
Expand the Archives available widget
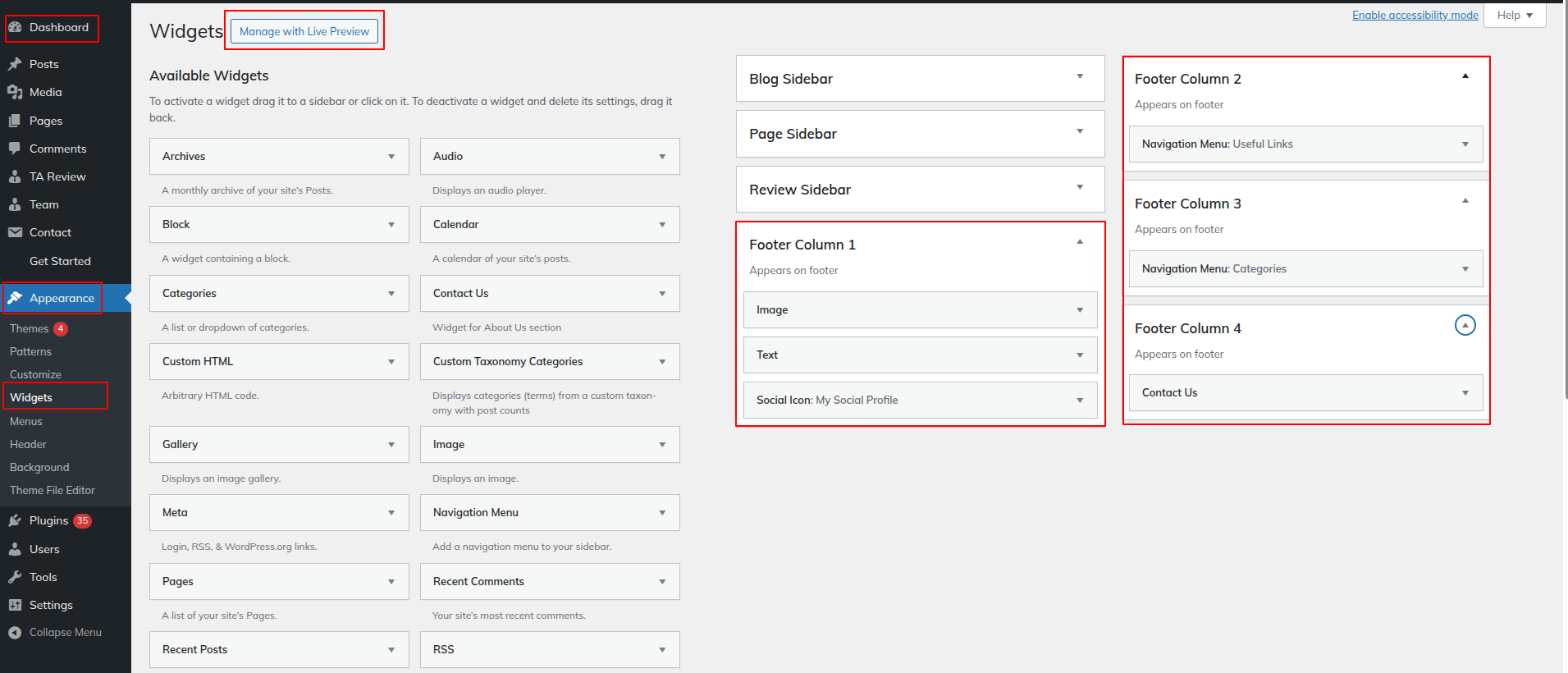point(391,157)
